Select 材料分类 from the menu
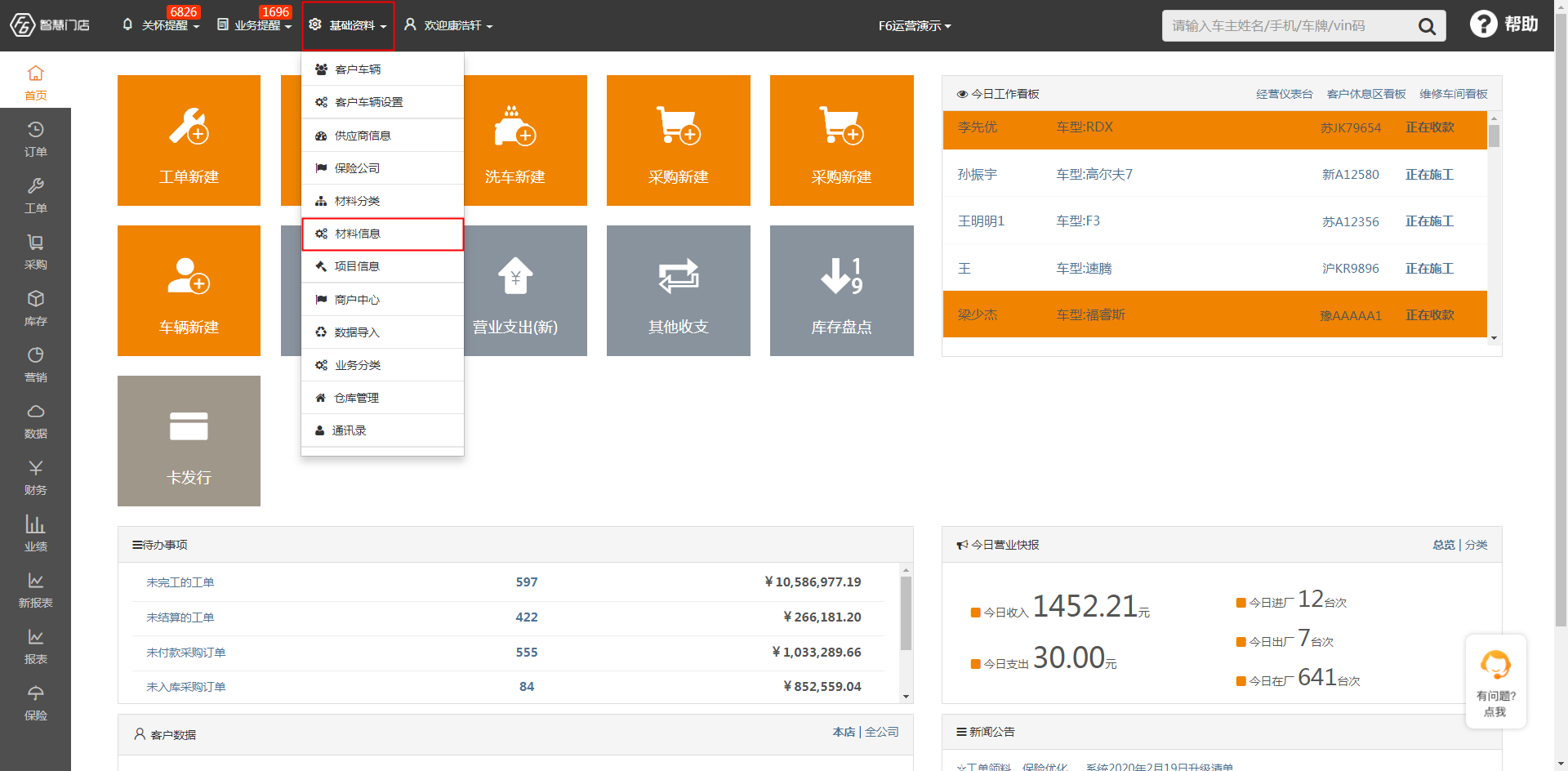The height and width of the screenshot is (771, 1568). [382, 201]
